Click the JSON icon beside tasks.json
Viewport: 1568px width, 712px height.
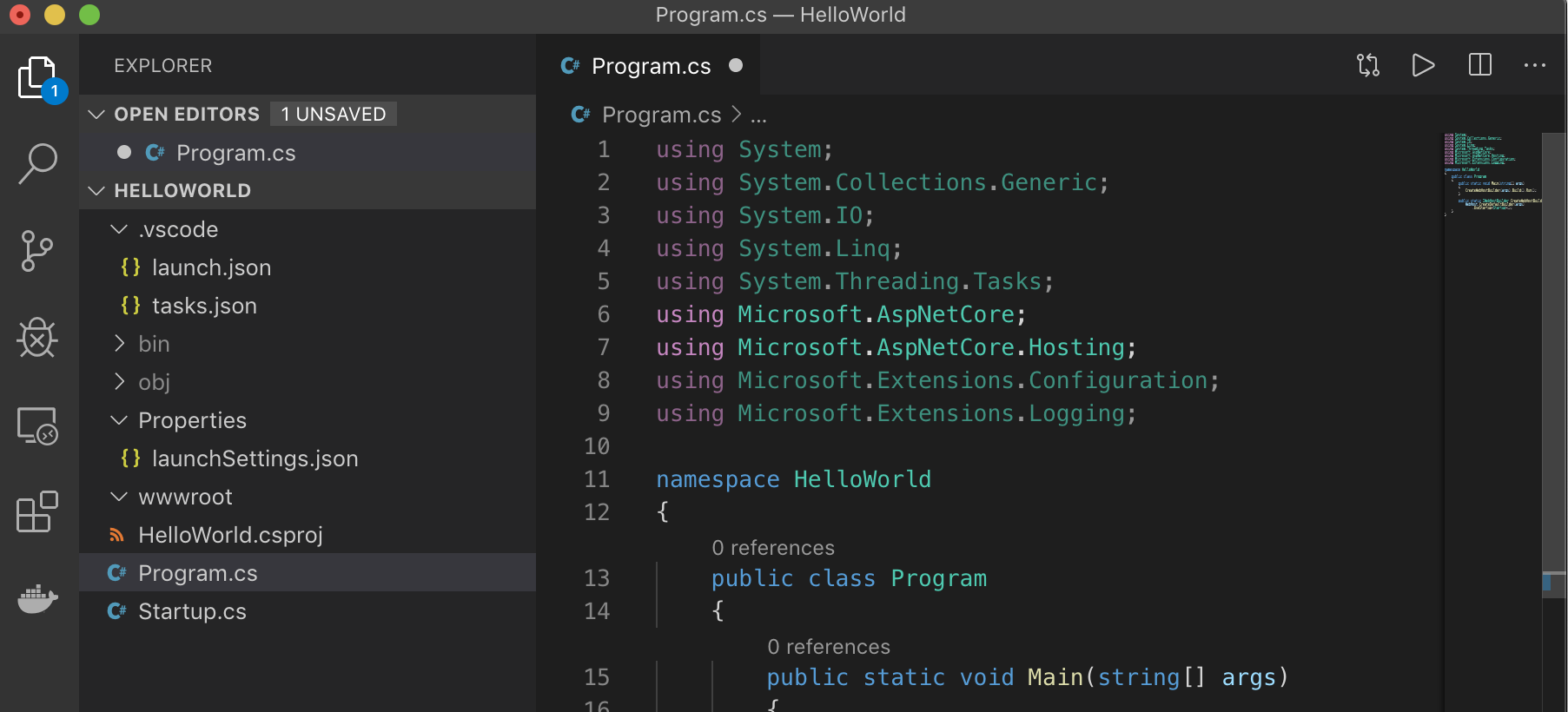pos(130,306)
